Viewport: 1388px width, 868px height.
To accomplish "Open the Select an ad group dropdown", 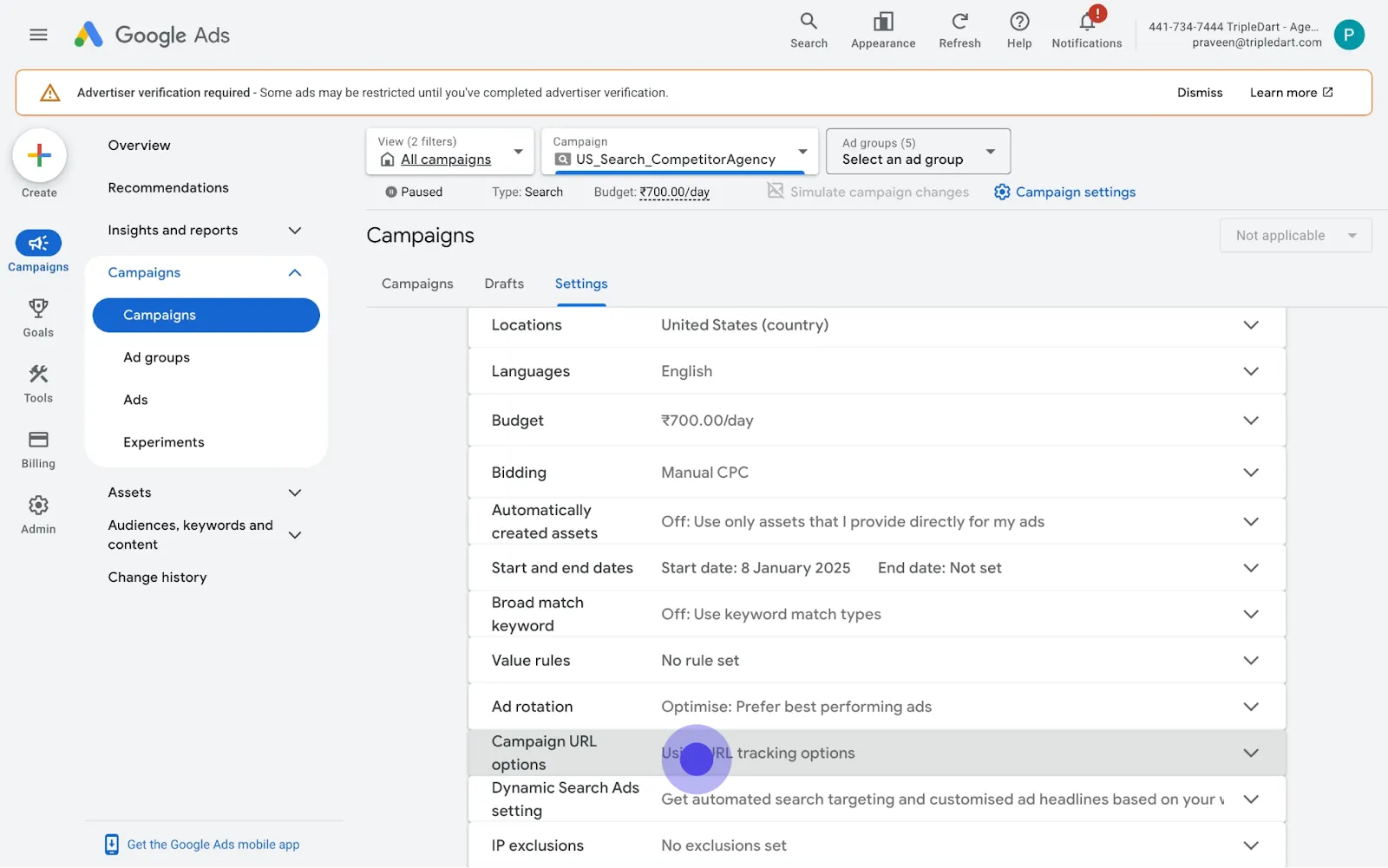I will click(919, 152).
